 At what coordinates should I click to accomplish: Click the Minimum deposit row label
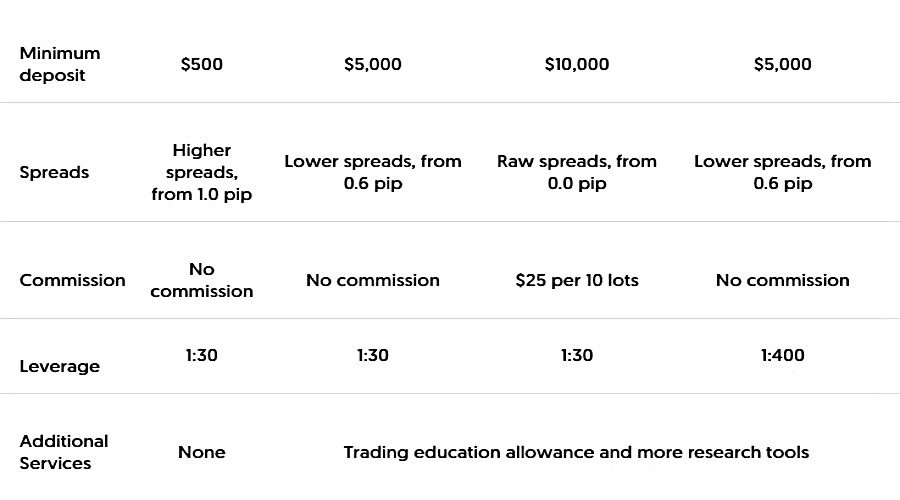[x=60, y=64]
